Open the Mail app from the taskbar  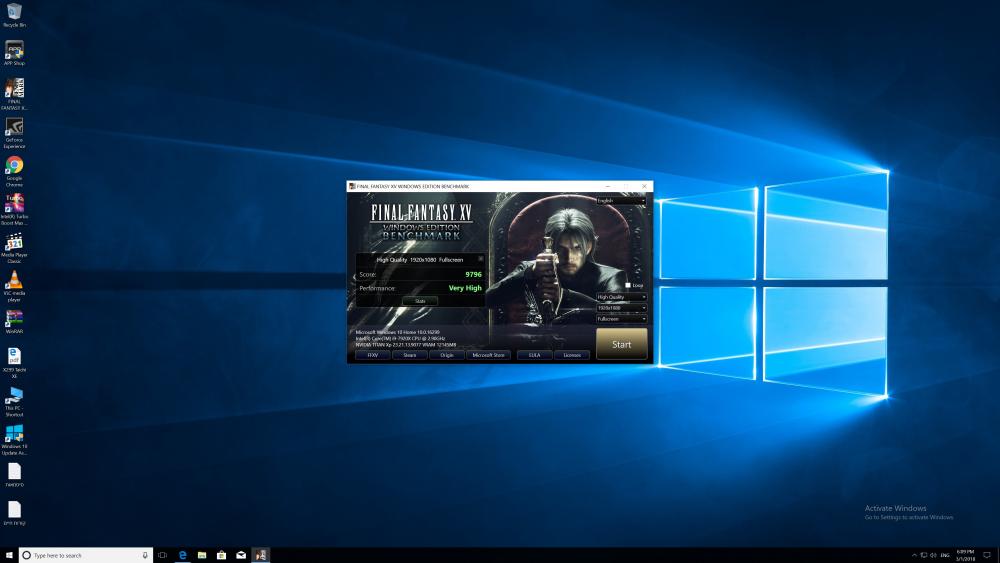(241, 555)
